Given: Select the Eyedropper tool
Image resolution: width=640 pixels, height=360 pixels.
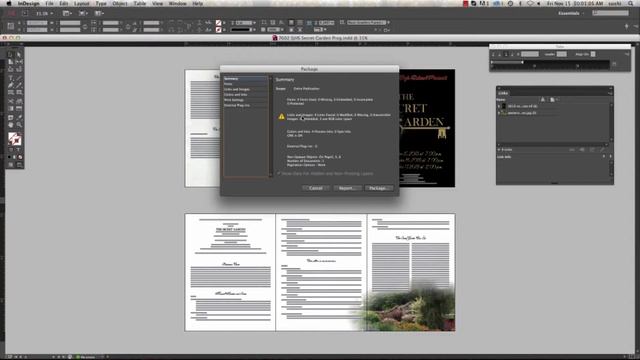Looking at the screenshot, I should click(19, 118).
